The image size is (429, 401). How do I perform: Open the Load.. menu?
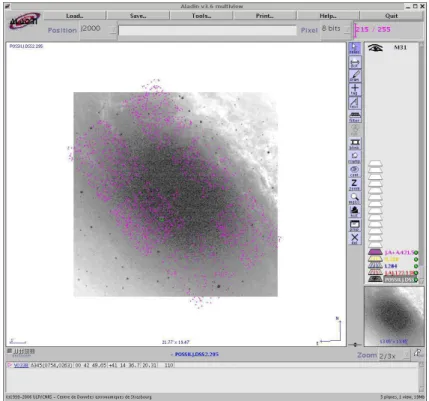[x=75, y=16]
